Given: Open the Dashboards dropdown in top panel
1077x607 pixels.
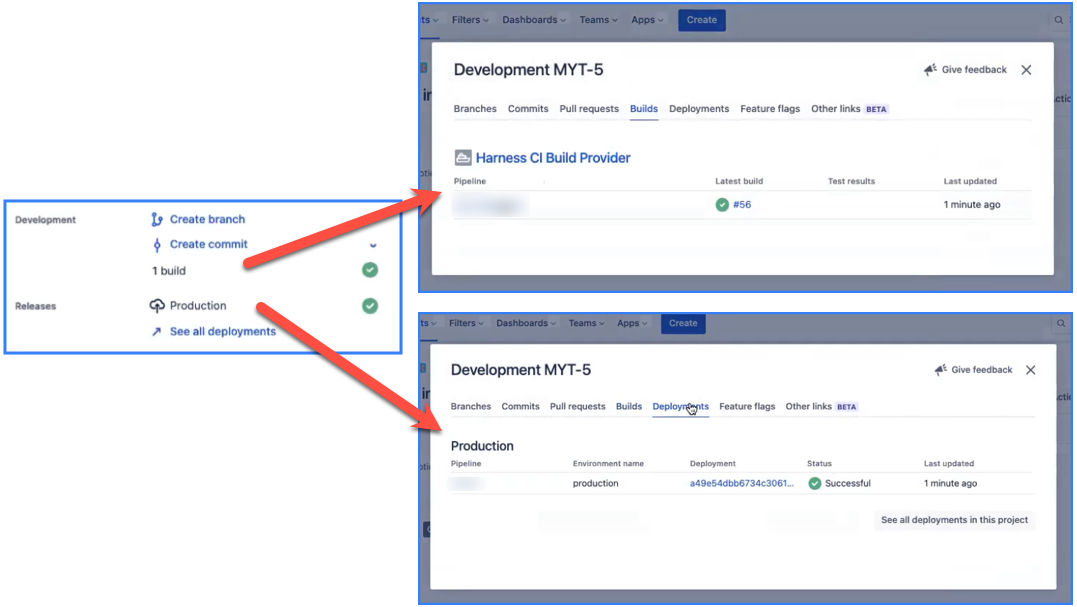Looking at the screenshot, I should pos(534,20).
